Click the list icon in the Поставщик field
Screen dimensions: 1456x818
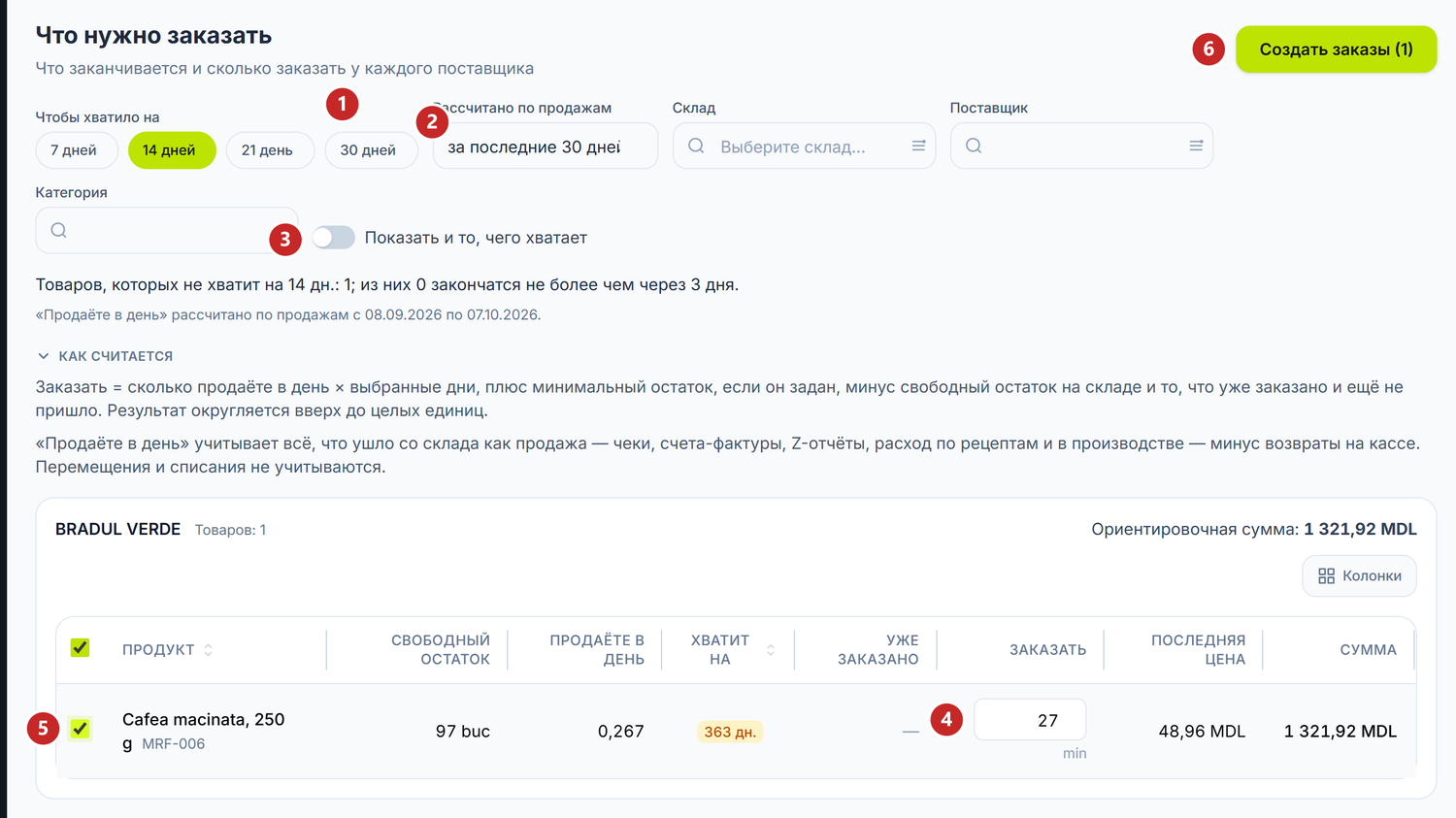coord(1196,146)
